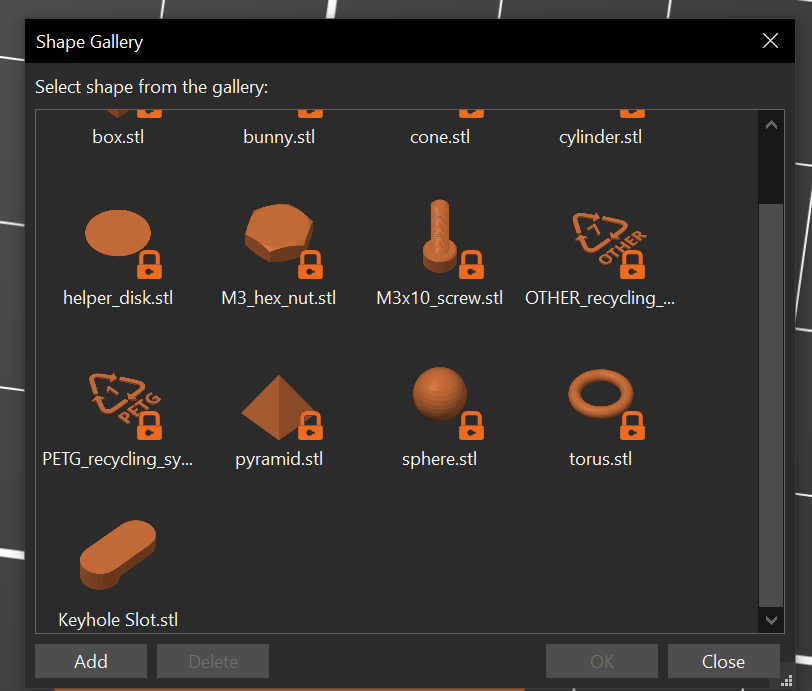Select the PETG recycling symbol shape
Screen dimensions: 812x691
tap(118, 400)
